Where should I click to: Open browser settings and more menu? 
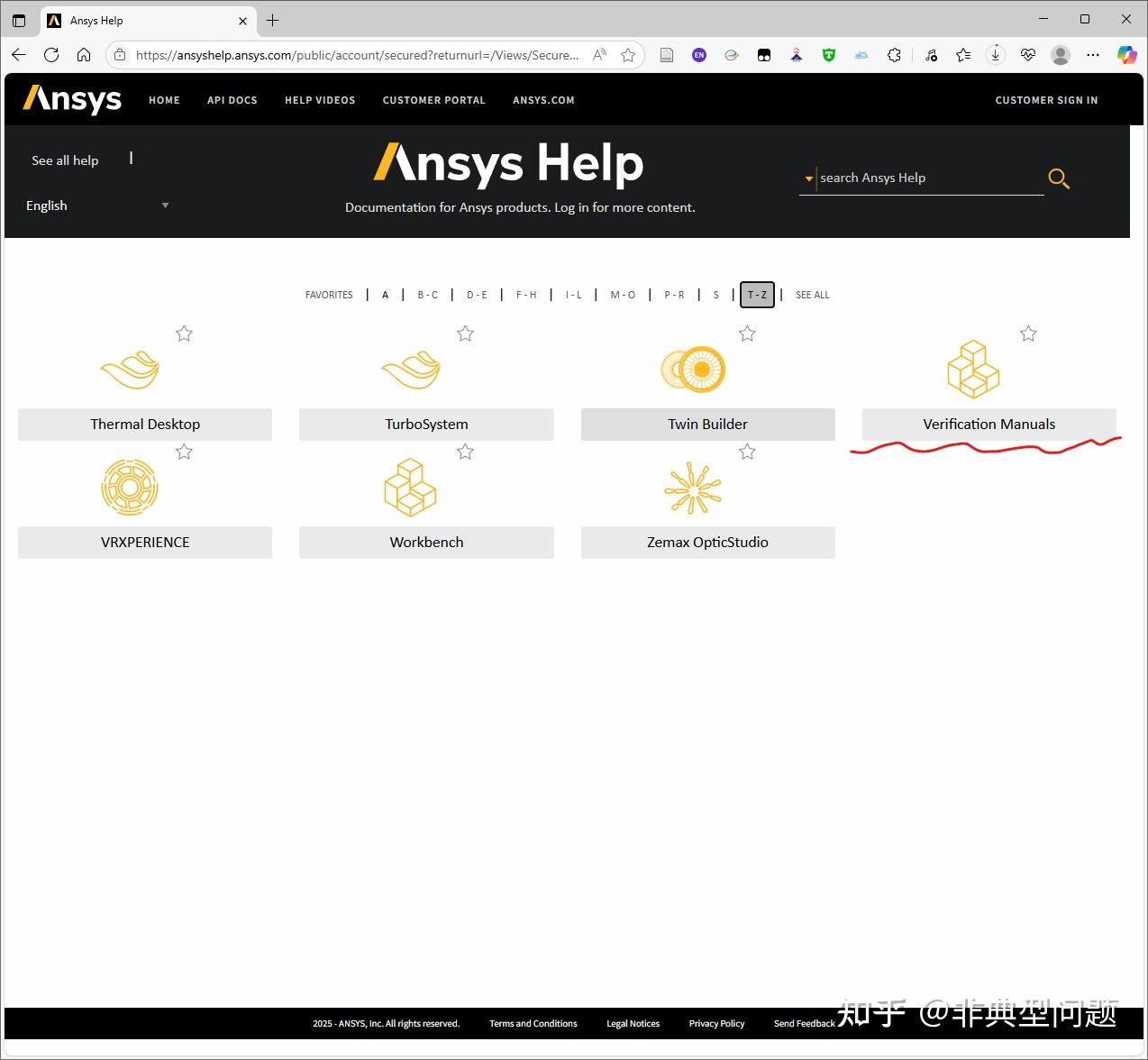click(x=1093, y=55)
